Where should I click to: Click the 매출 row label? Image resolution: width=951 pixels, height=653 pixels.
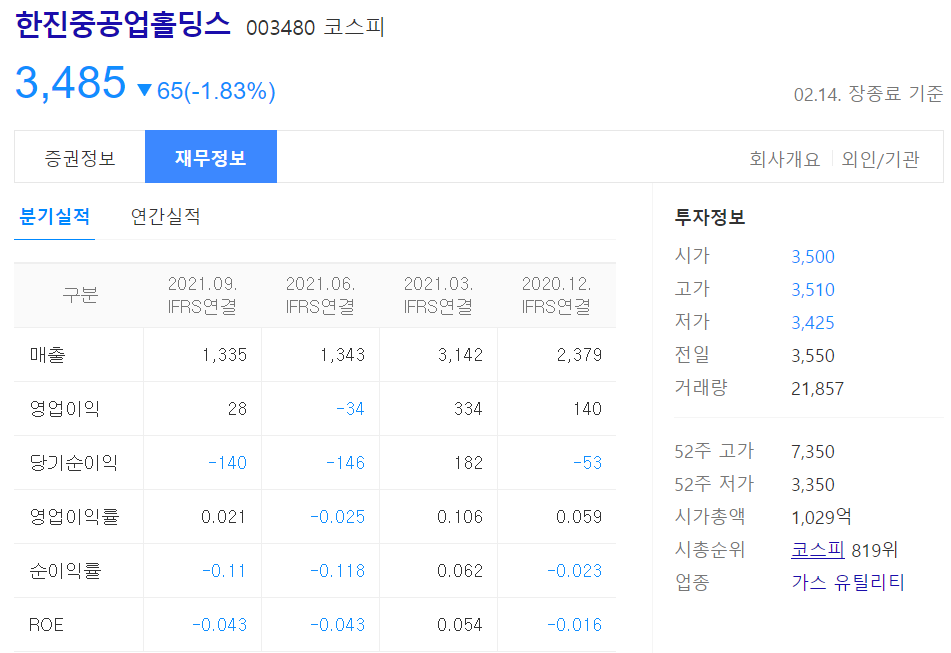pos(47,355)
